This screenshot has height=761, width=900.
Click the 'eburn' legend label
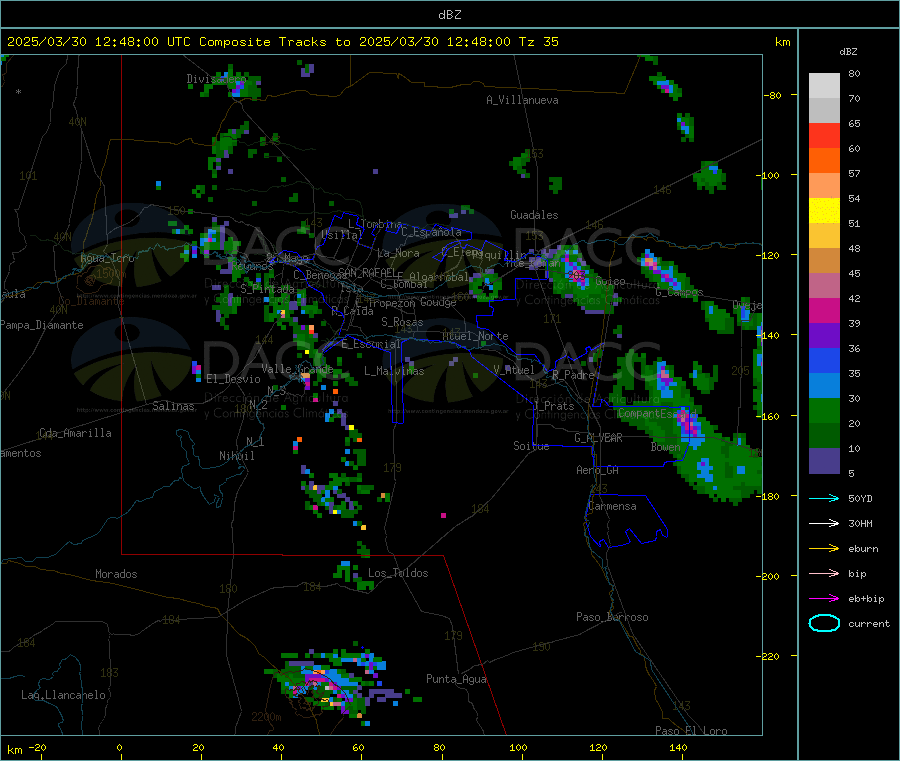(863, 548)
